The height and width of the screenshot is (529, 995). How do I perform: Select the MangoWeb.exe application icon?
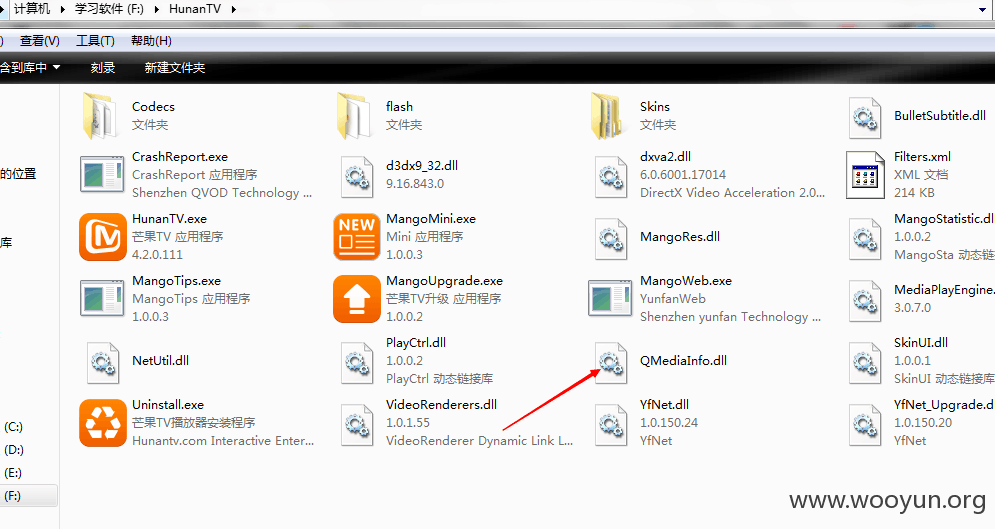pos(610,298)
